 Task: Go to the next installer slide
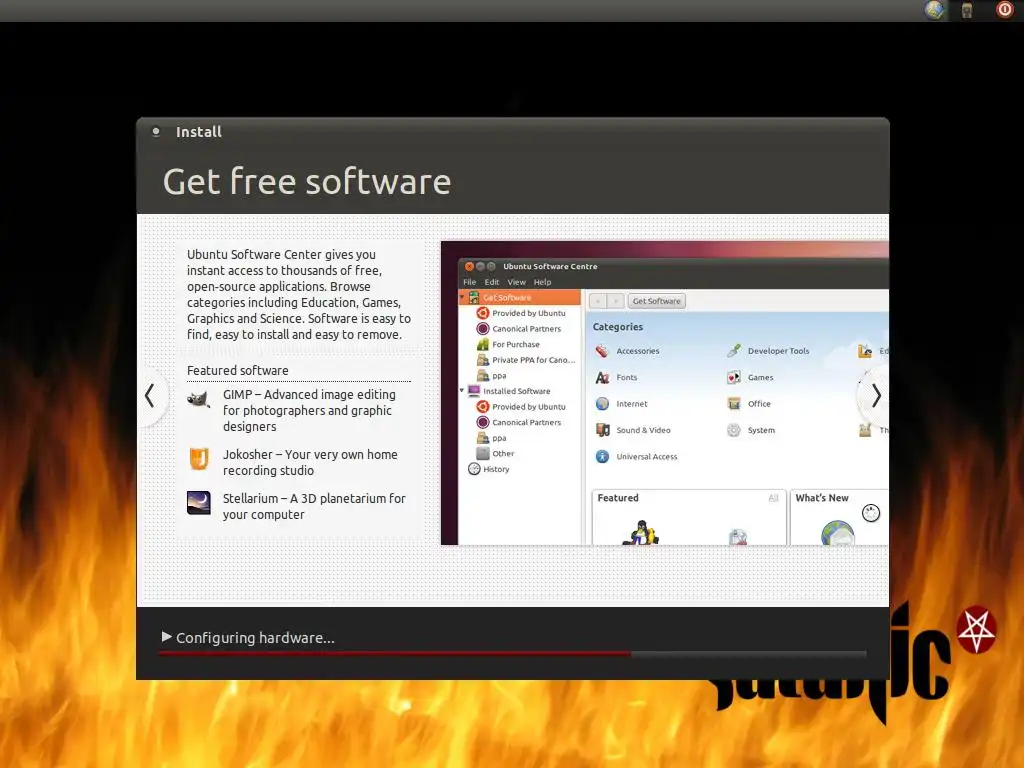tap(876, 396)
